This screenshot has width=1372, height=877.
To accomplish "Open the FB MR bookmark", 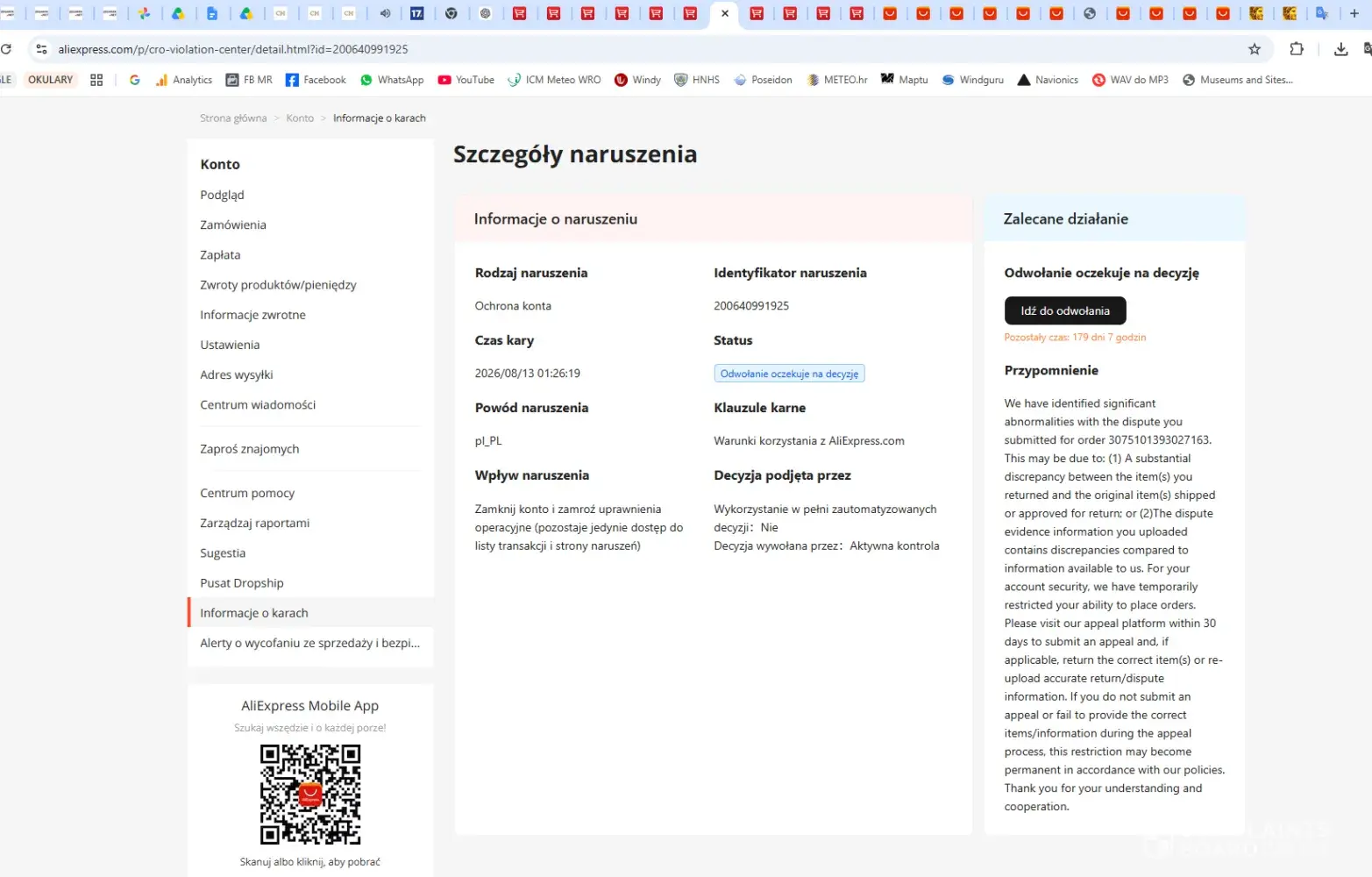I will coord(249,80).
